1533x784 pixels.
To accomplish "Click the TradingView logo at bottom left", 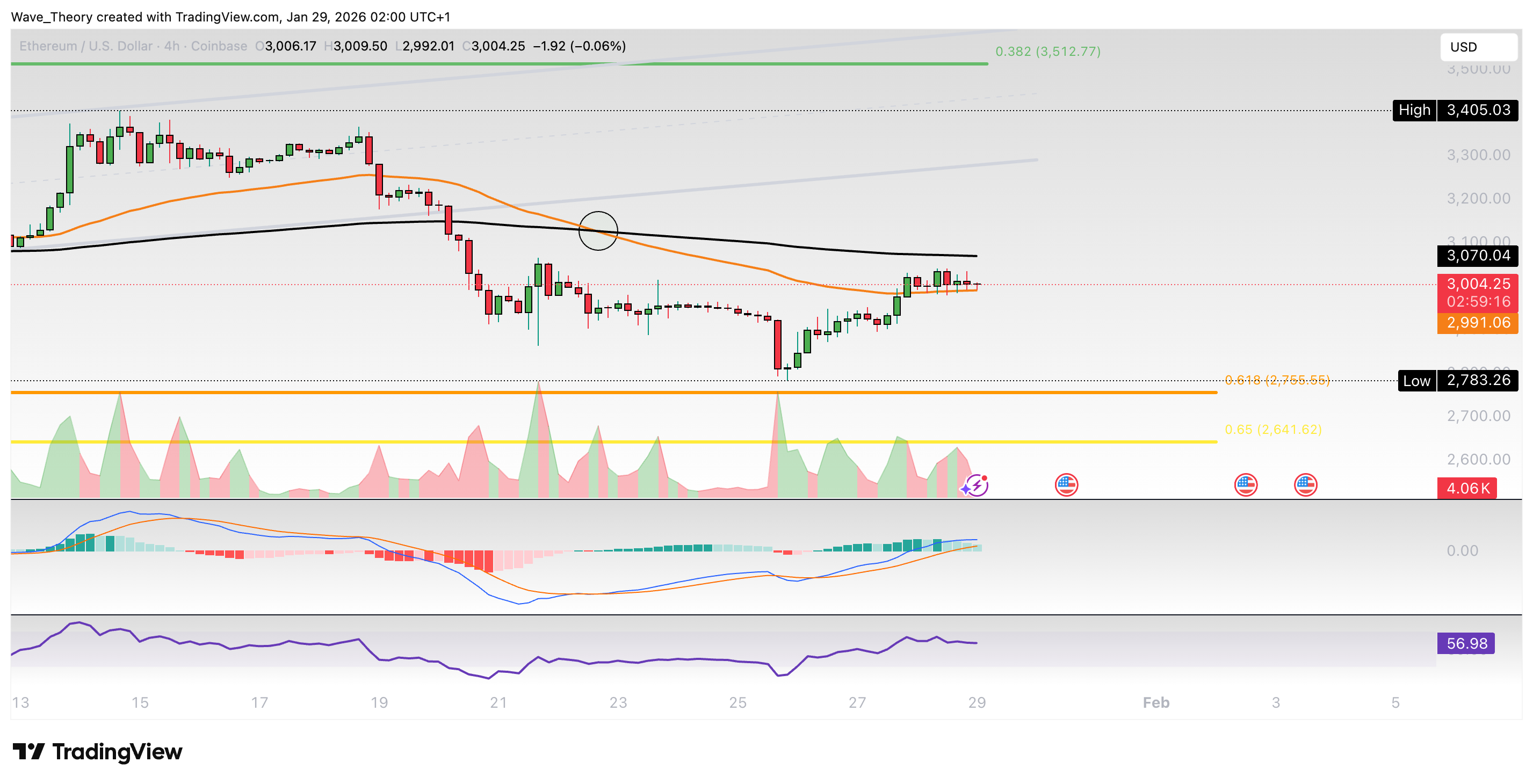I will click(98, 752).
